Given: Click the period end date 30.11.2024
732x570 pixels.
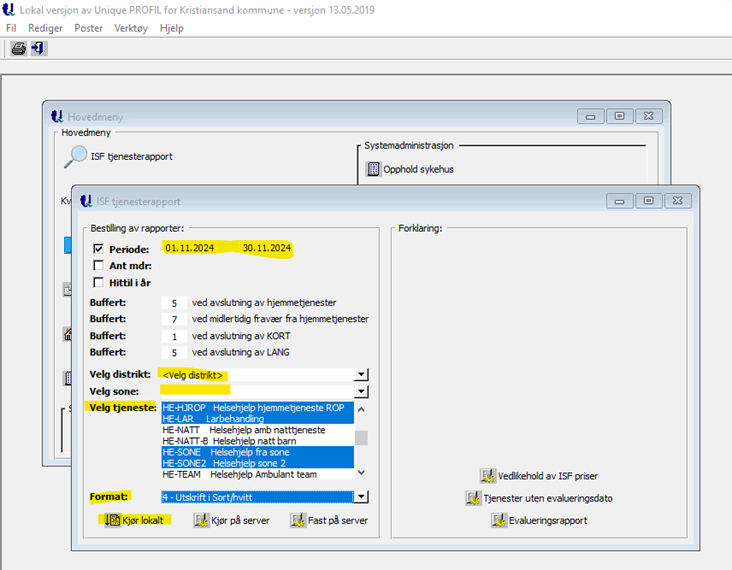Looking at the screenshot, I should click(267, 248).
